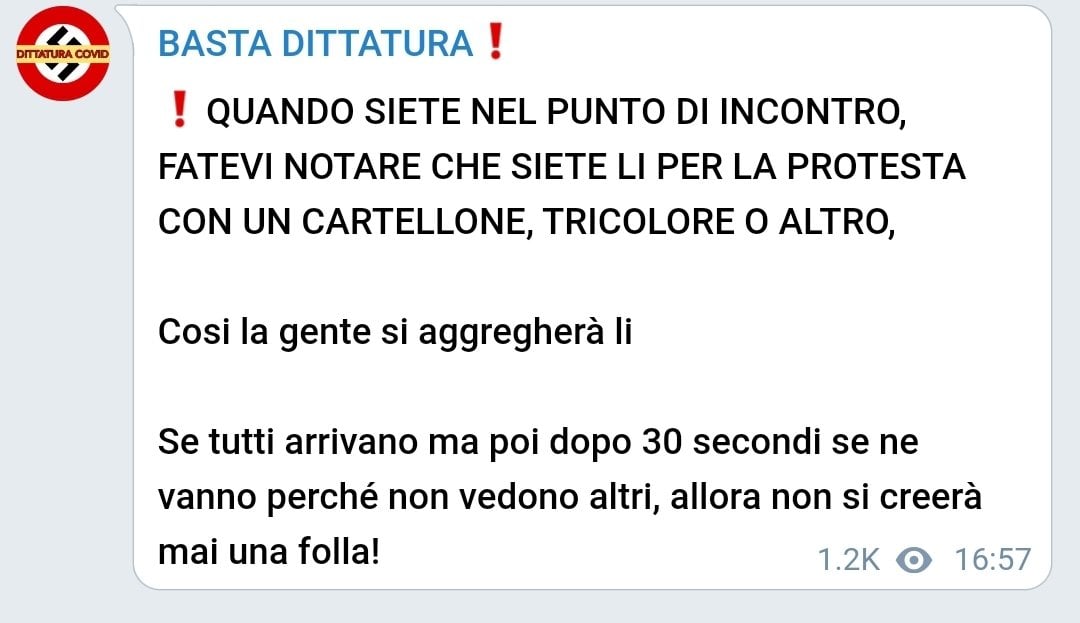This screenshot has height=623, width=1080.
Task: Click the line CON UN CARTELLONE, TRICOLORE O ALTRO
Action: tap(527, 223)
